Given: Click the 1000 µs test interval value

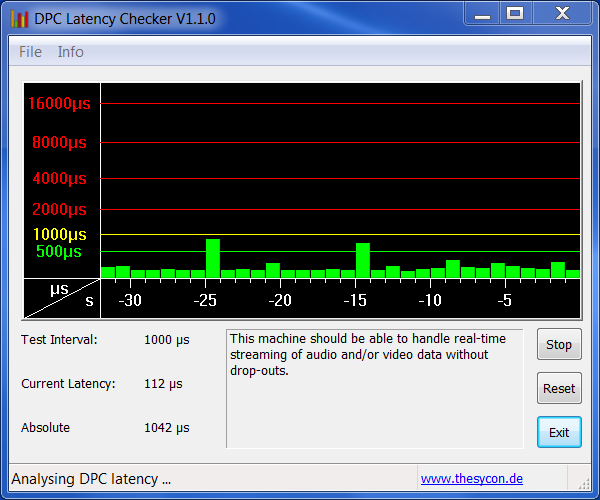Looking at the screenshot, I should [x=167, y=340].
